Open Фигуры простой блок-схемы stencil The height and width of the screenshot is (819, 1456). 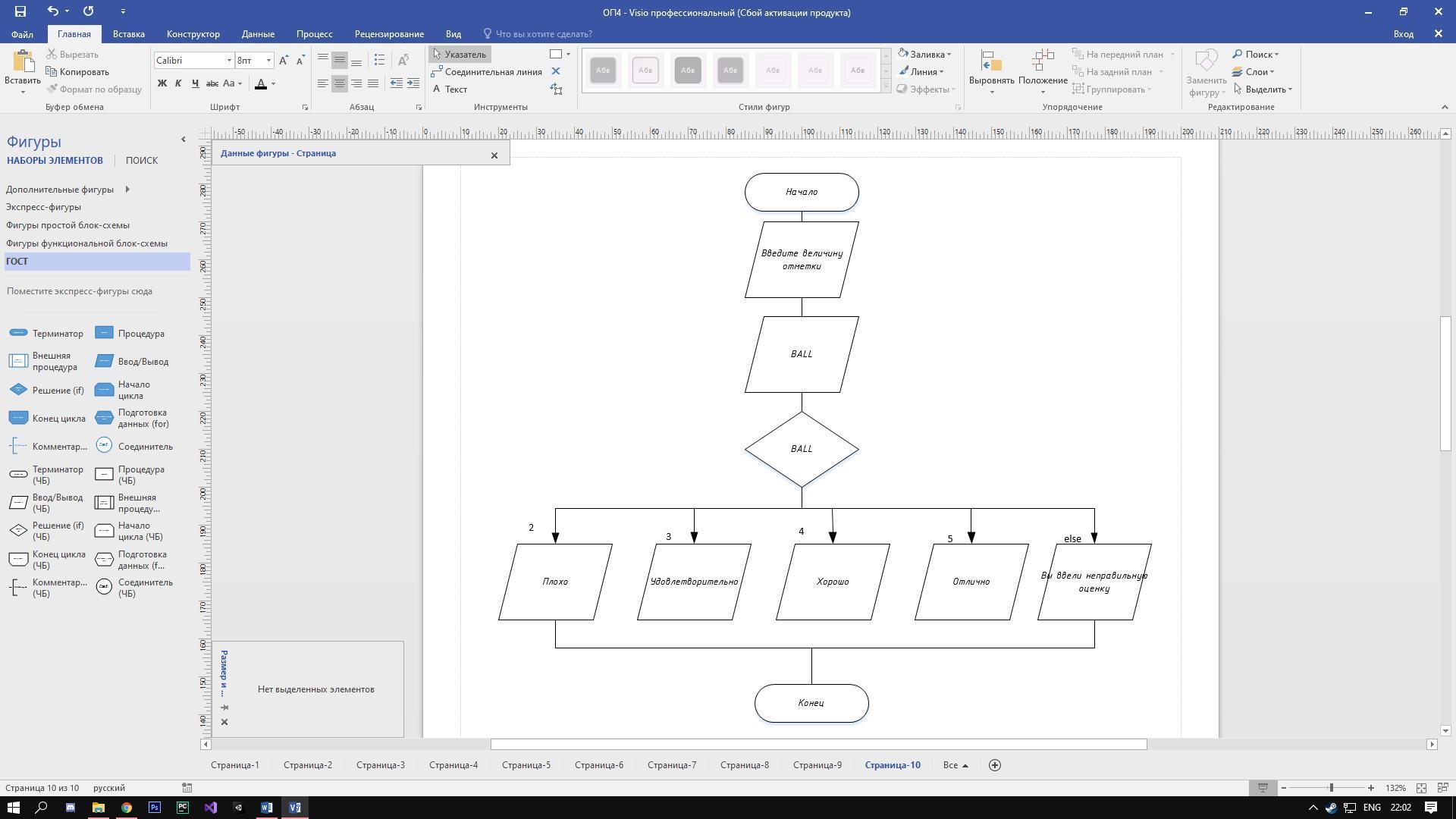click(67, 225)
